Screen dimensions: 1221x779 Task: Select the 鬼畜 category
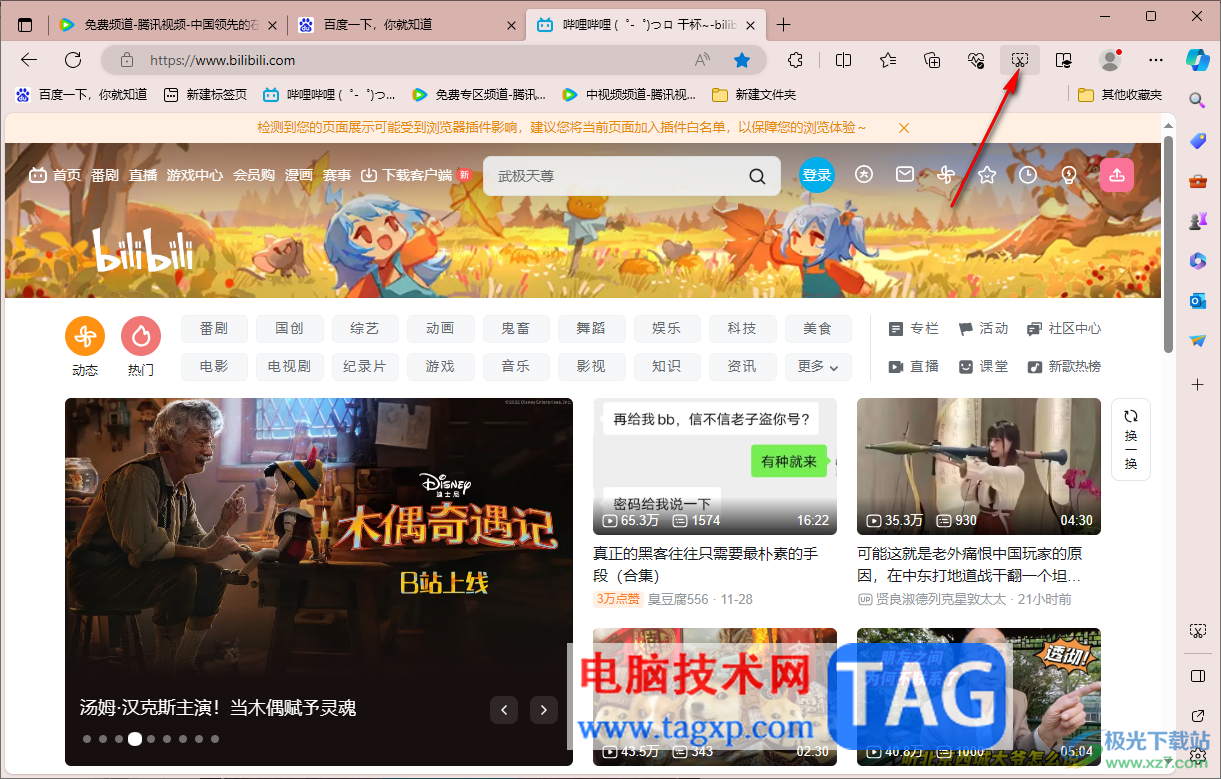tap(516, 328)
